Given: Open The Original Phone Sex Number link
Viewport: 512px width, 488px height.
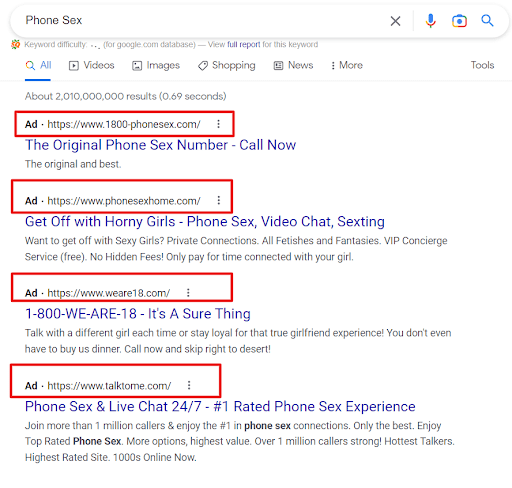Looking at the screenshot, I should click(x=160, y=145).
